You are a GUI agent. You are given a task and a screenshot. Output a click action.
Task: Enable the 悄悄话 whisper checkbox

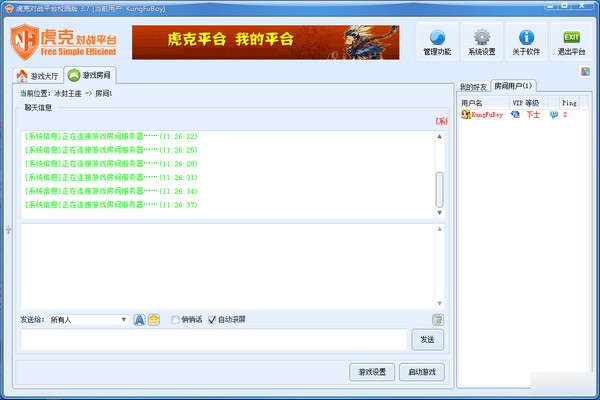[175, 320]
